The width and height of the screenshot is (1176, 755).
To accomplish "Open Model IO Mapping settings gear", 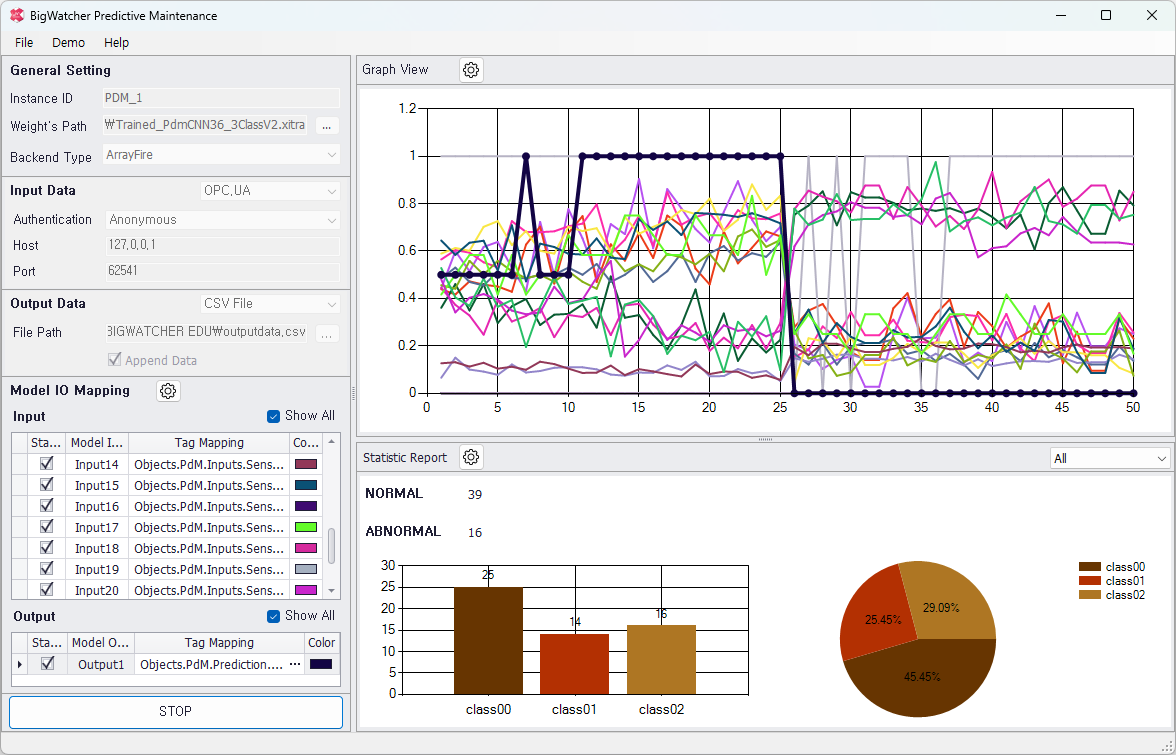I will 168,391.
